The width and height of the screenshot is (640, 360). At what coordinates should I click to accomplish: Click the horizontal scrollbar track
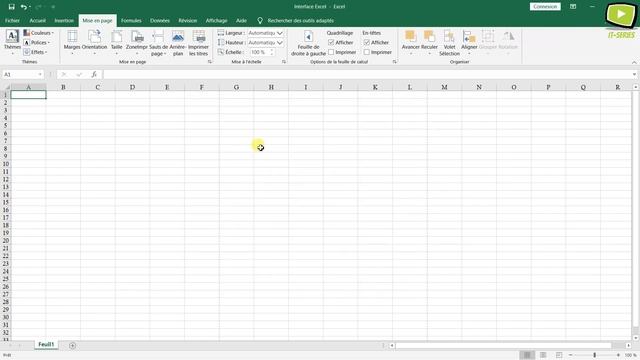[x=503, y=346]
